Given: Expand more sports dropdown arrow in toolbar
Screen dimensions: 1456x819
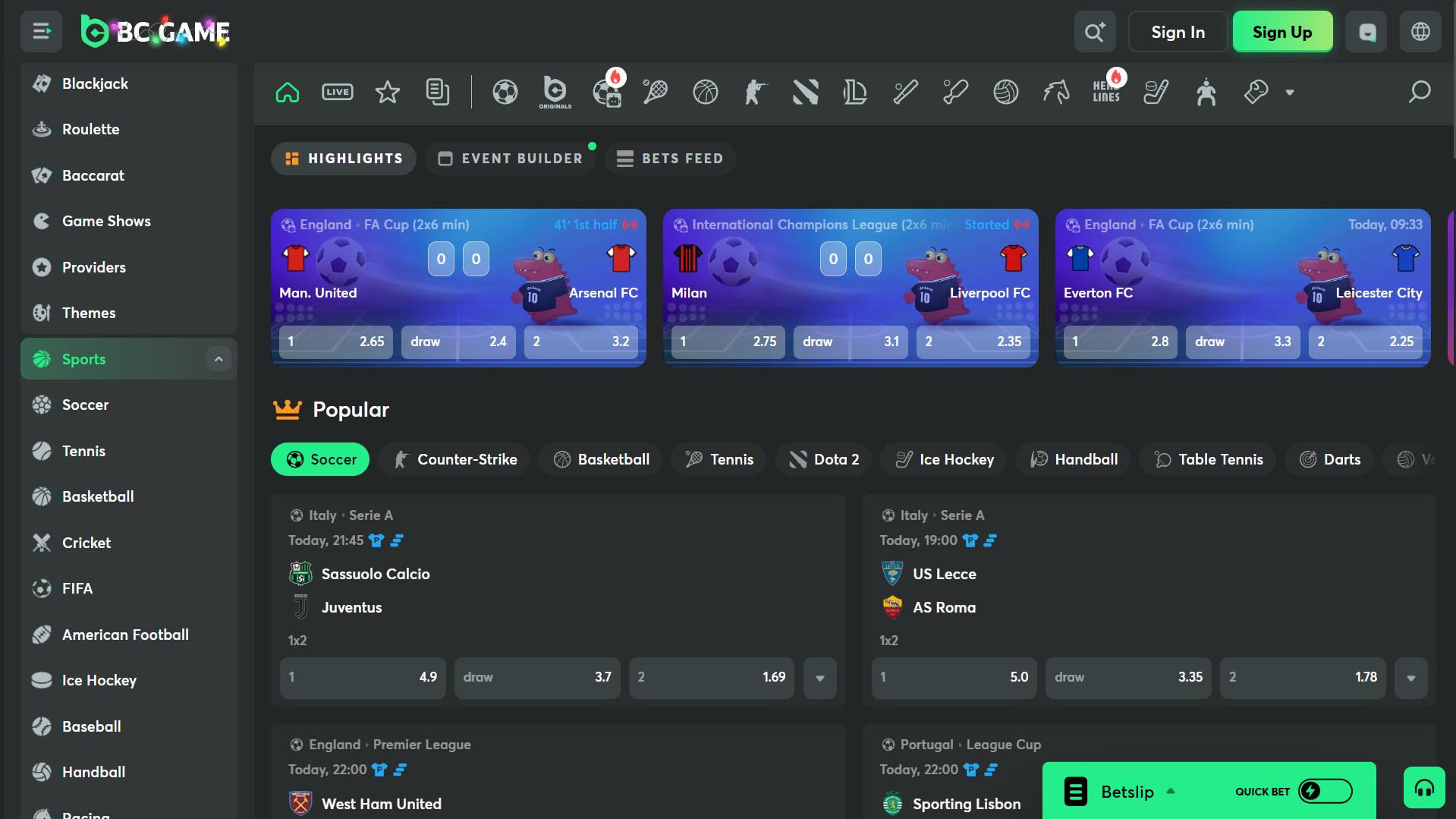Looking at the screenshot, I should click(x=1289, y=93).
